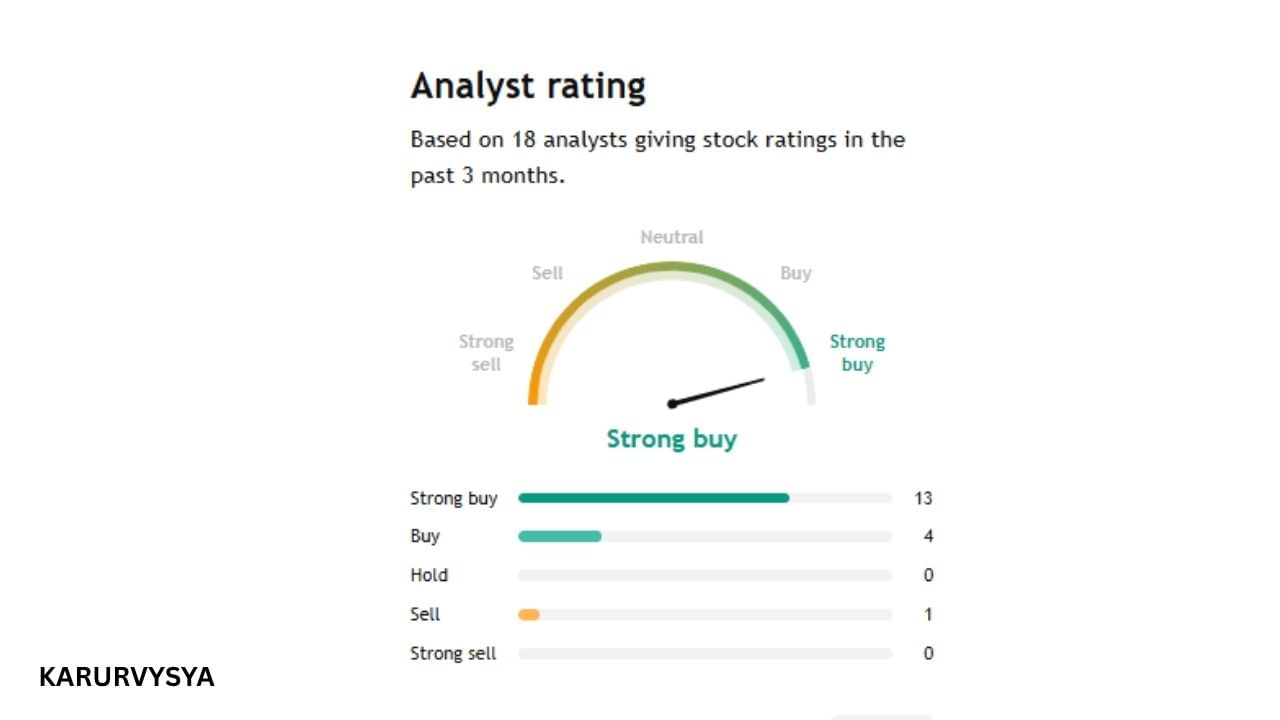Click the KARURVYSYA ticker label
This screenshot has width=1280, height=720.
pos(127,677)
